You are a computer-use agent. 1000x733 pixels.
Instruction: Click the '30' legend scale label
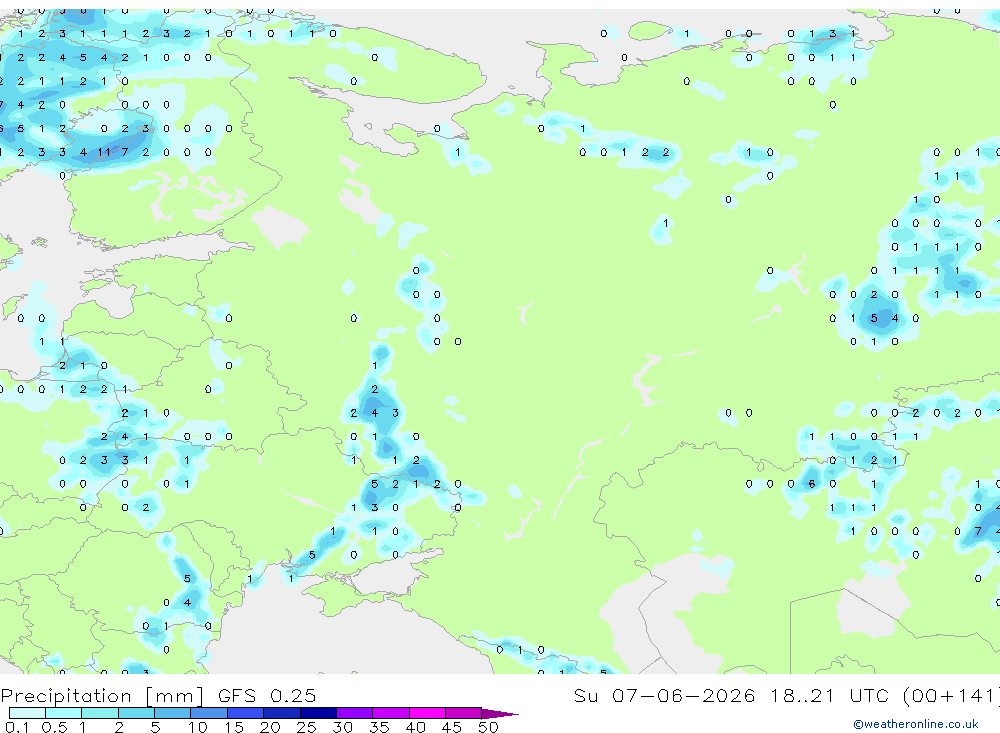point(342,727)
